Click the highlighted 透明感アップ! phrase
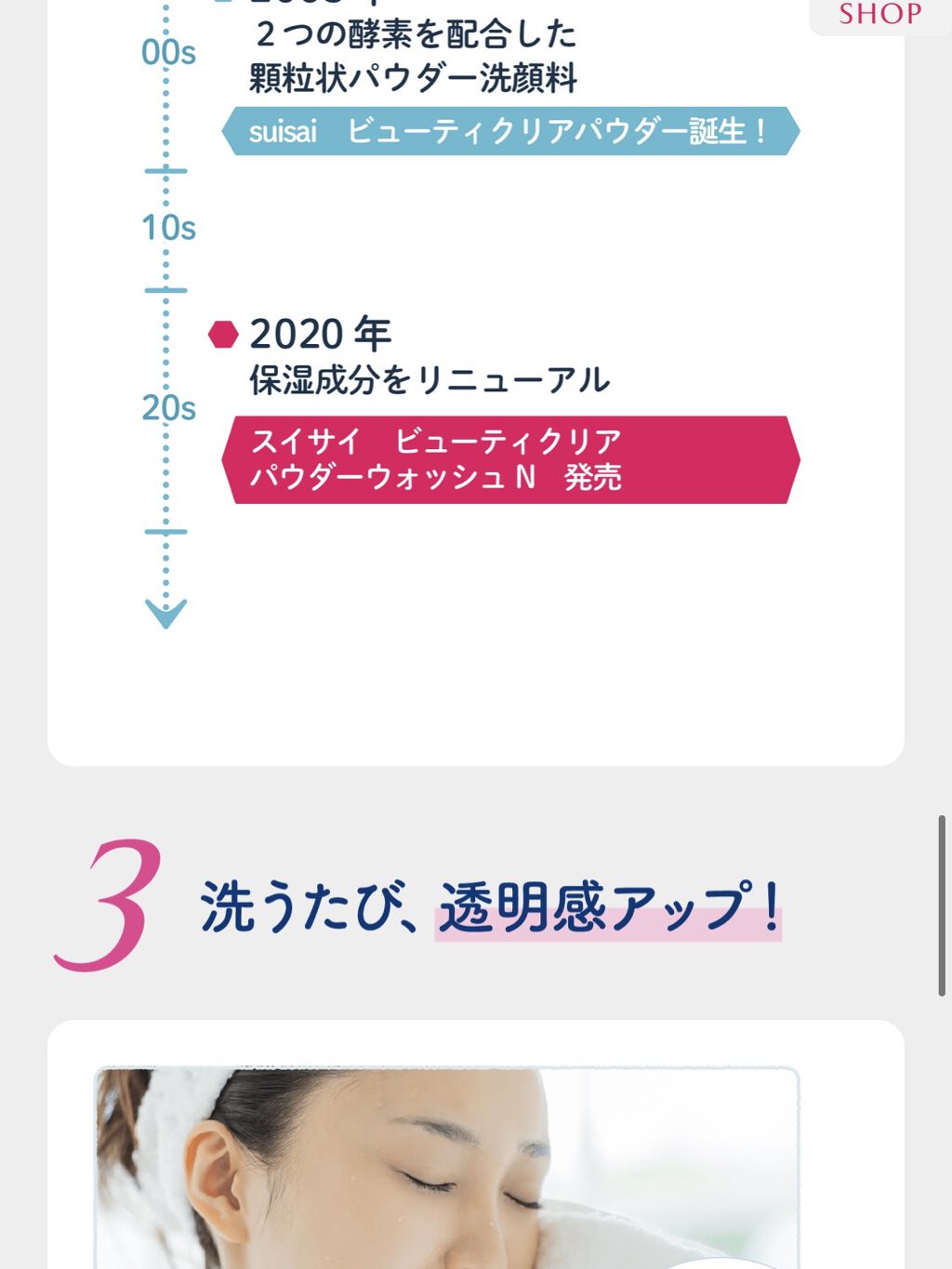The height and width of the screenshot is (1269, 952). point(608,908)
